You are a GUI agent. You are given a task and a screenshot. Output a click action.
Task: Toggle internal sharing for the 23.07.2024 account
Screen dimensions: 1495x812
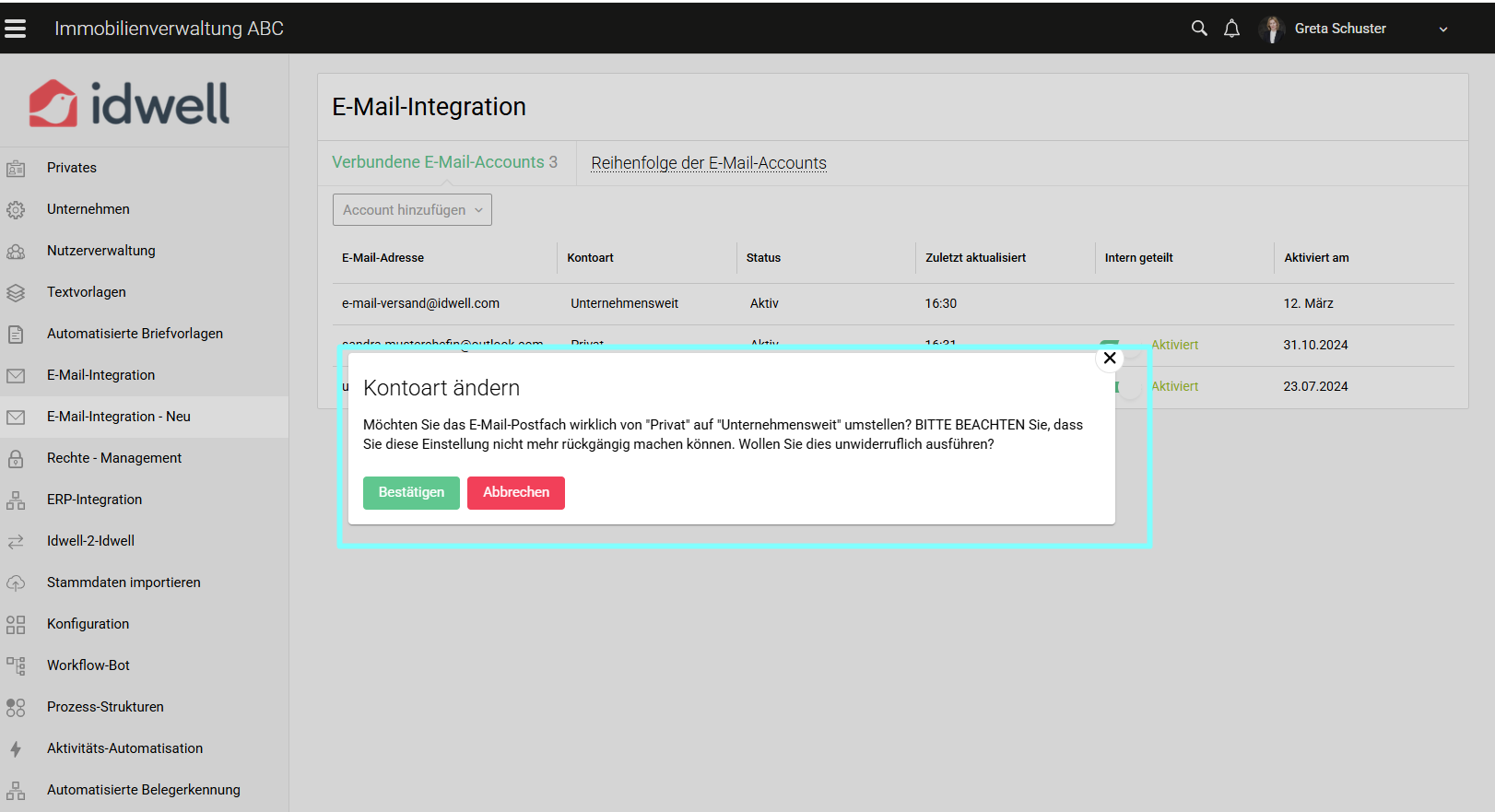[x=1127, y=387]
